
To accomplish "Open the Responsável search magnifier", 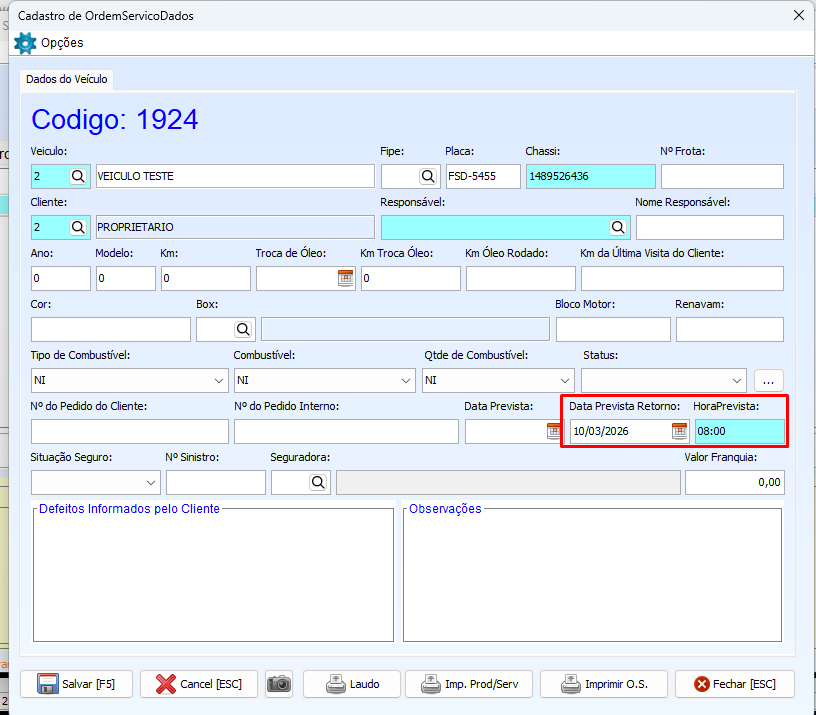I will pyautogui.click(x=617, y=227).
